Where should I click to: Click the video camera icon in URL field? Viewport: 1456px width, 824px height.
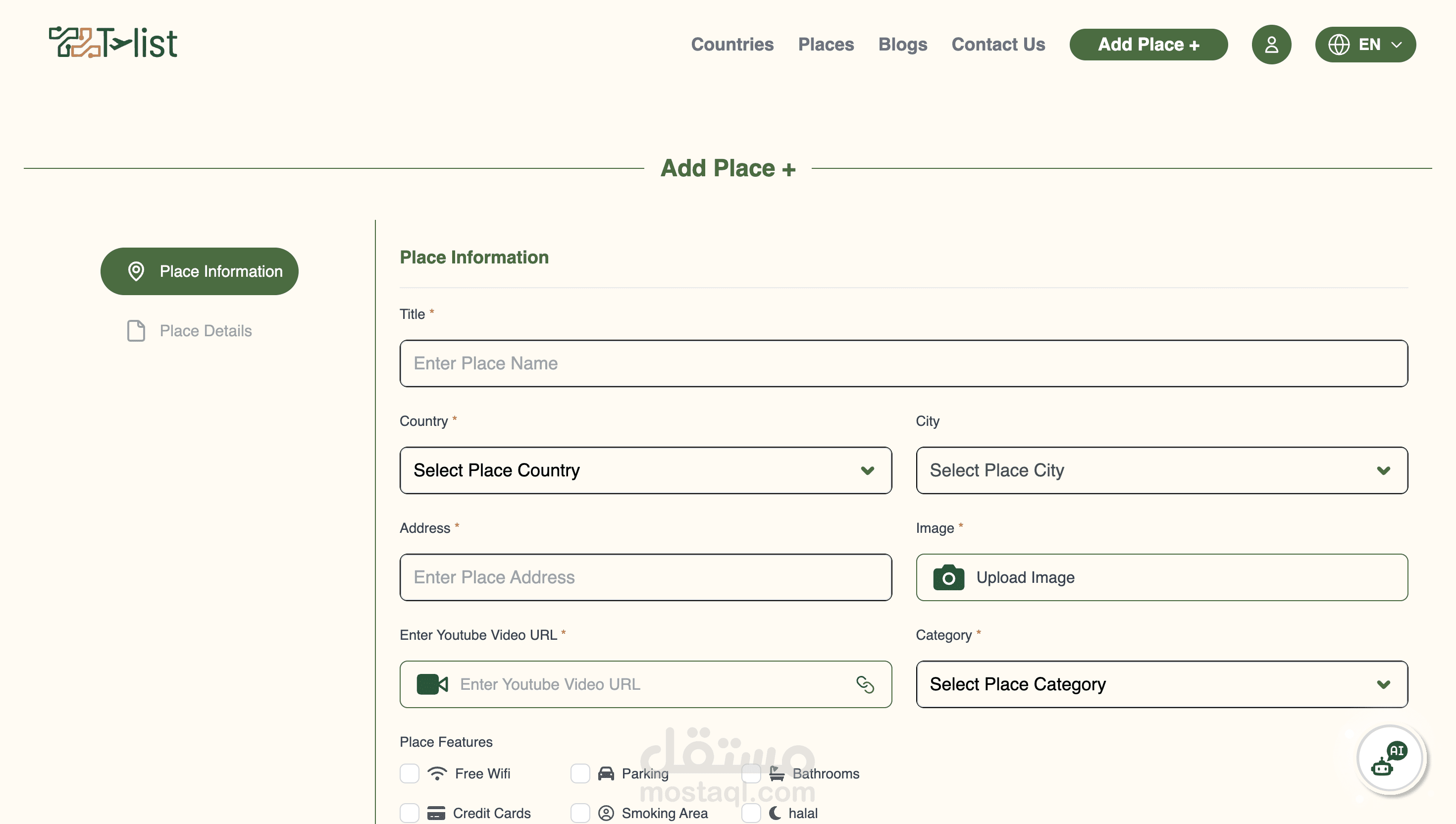432,684
